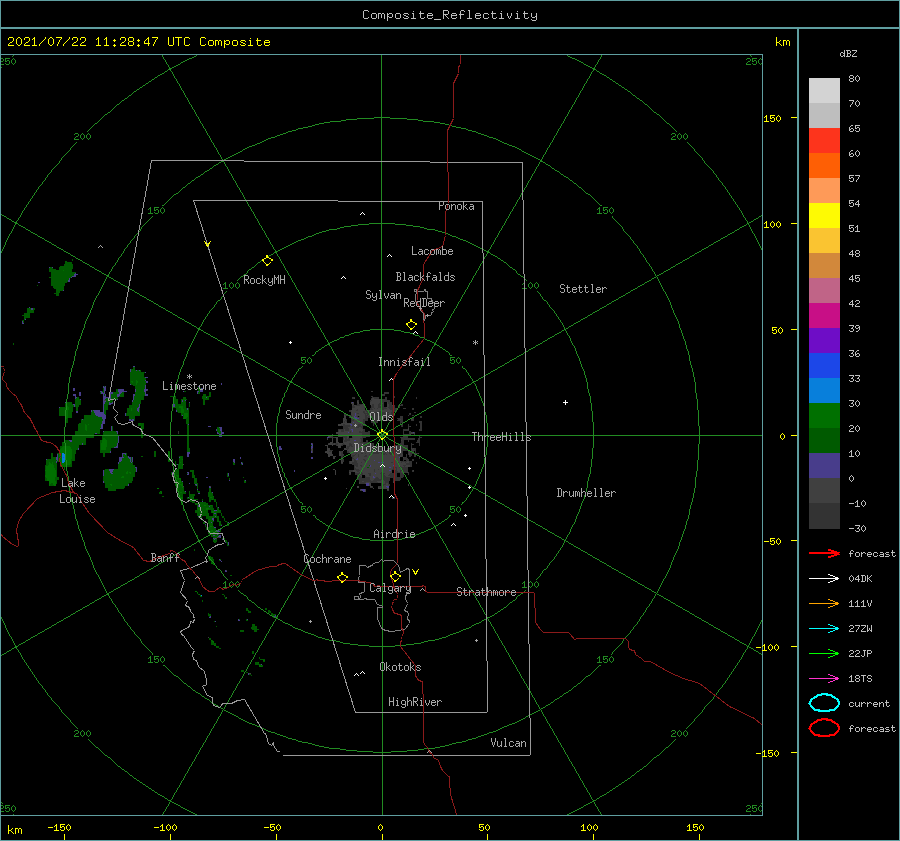Click the RockyMH label
This screenshot has height=841, width=900.
[x=264, y=280]
